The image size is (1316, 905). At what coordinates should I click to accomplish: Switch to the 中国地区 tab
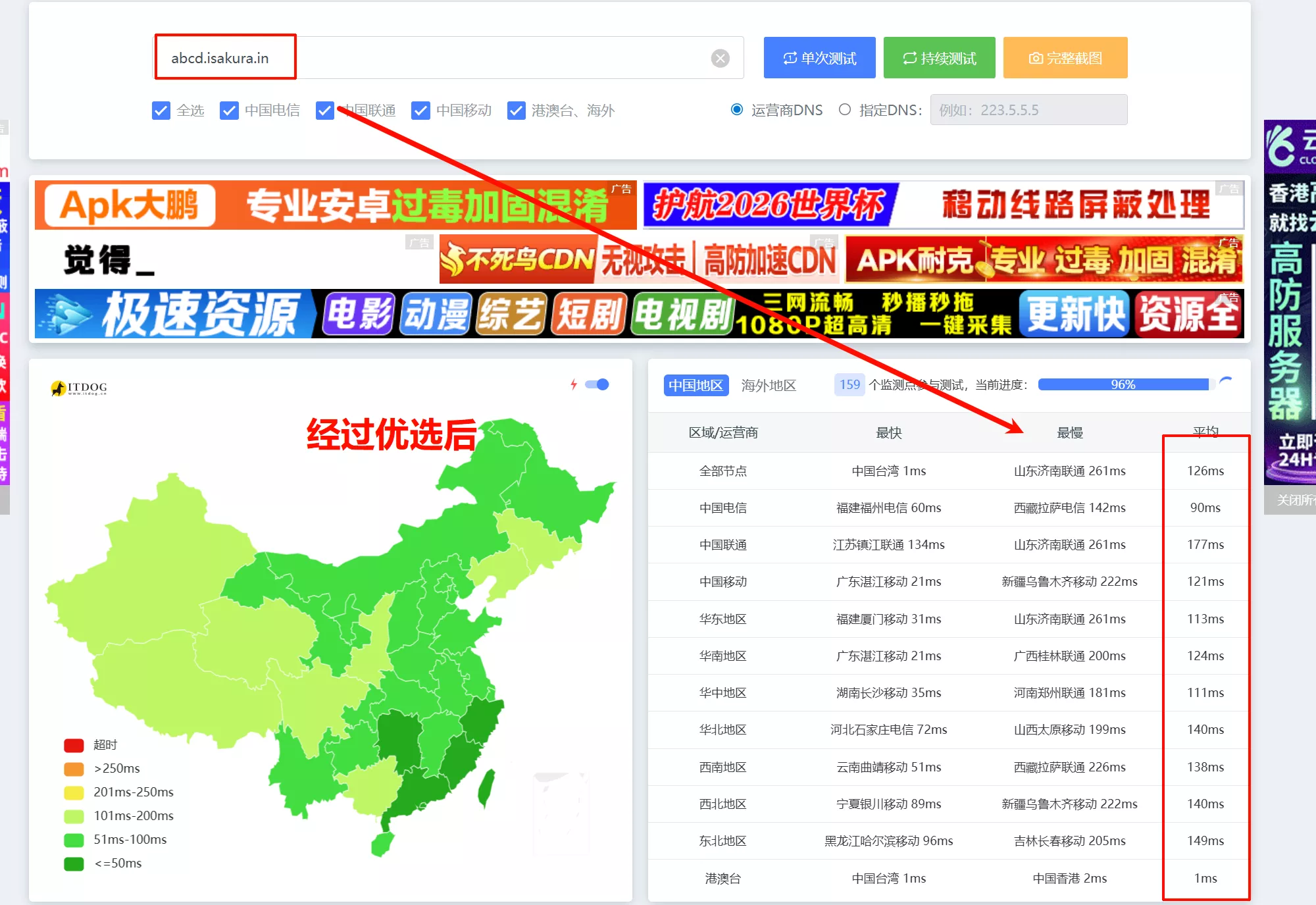coord(696,385)
